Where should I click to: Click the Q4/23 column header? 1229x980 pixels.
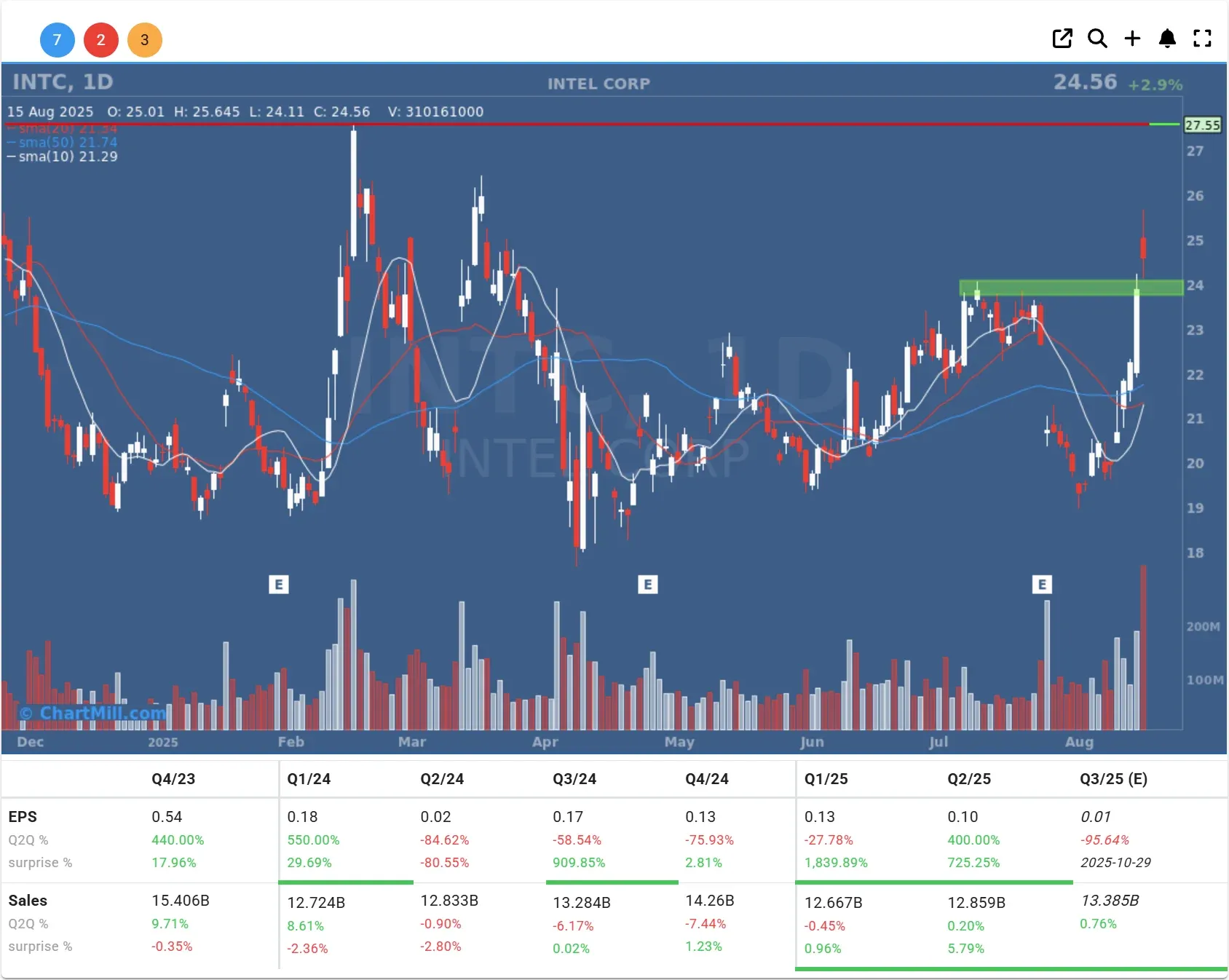pyautogui.click(x=173, y=778)
